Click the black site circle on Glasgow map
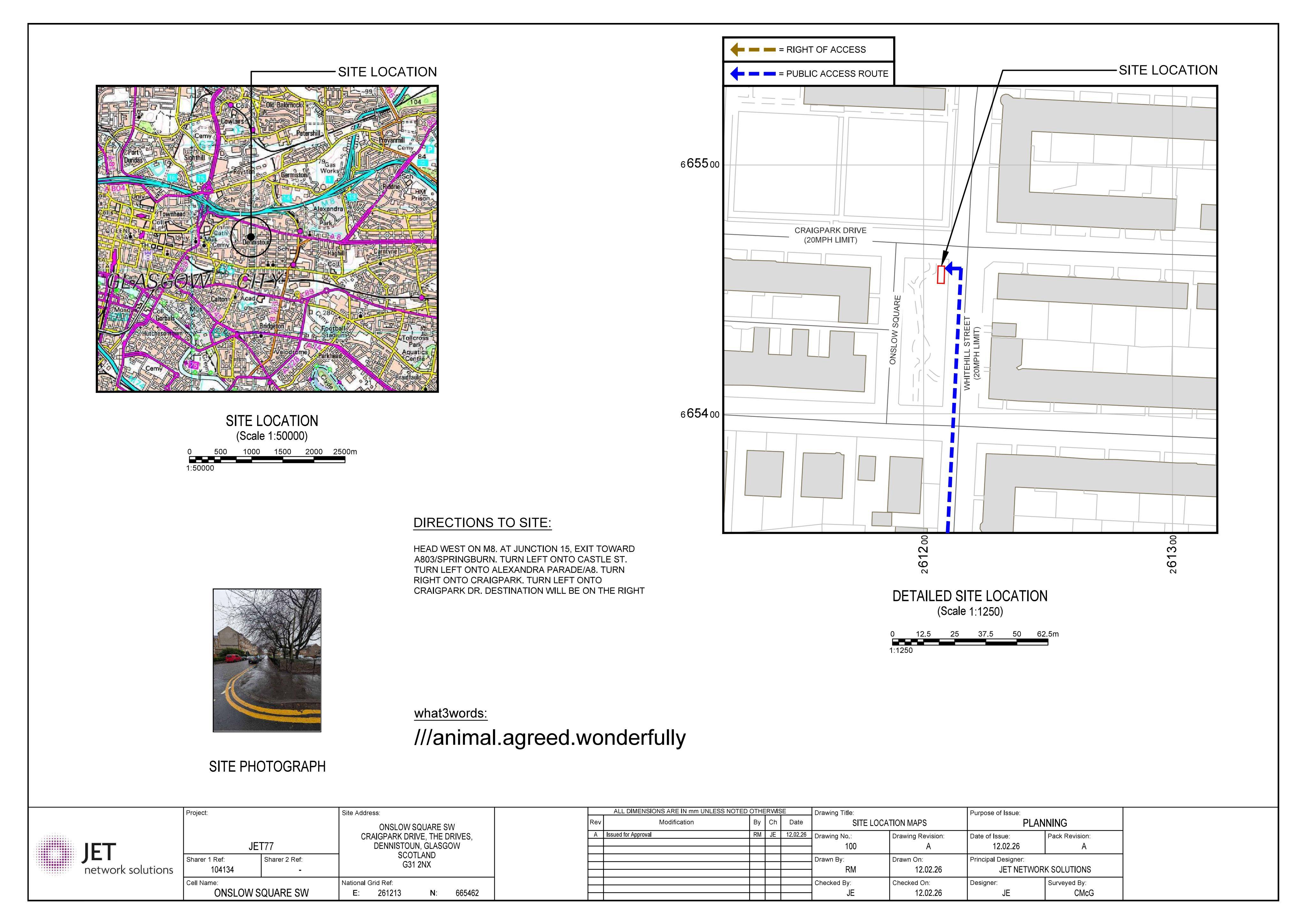The height and width of the screenshot is (924, 1307). pyautogui.click(x=250, y=237)
